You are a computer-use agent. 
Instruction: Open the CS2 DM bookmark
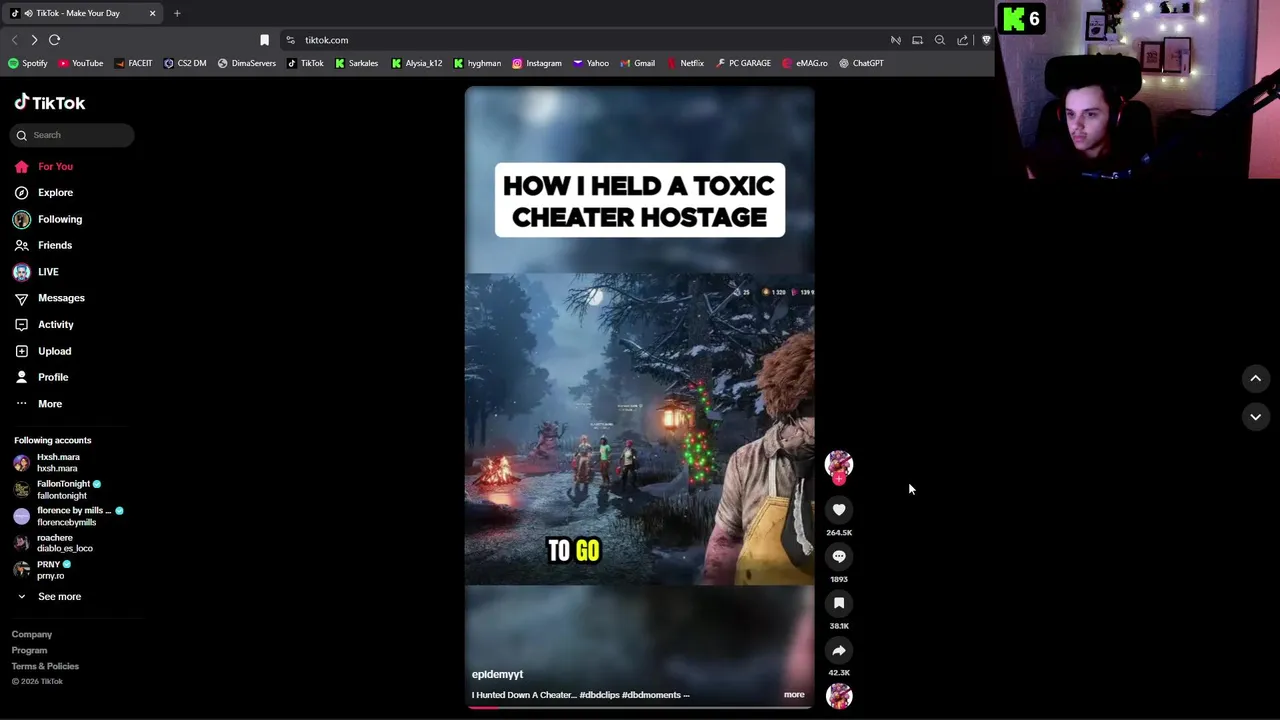point(185,63)
